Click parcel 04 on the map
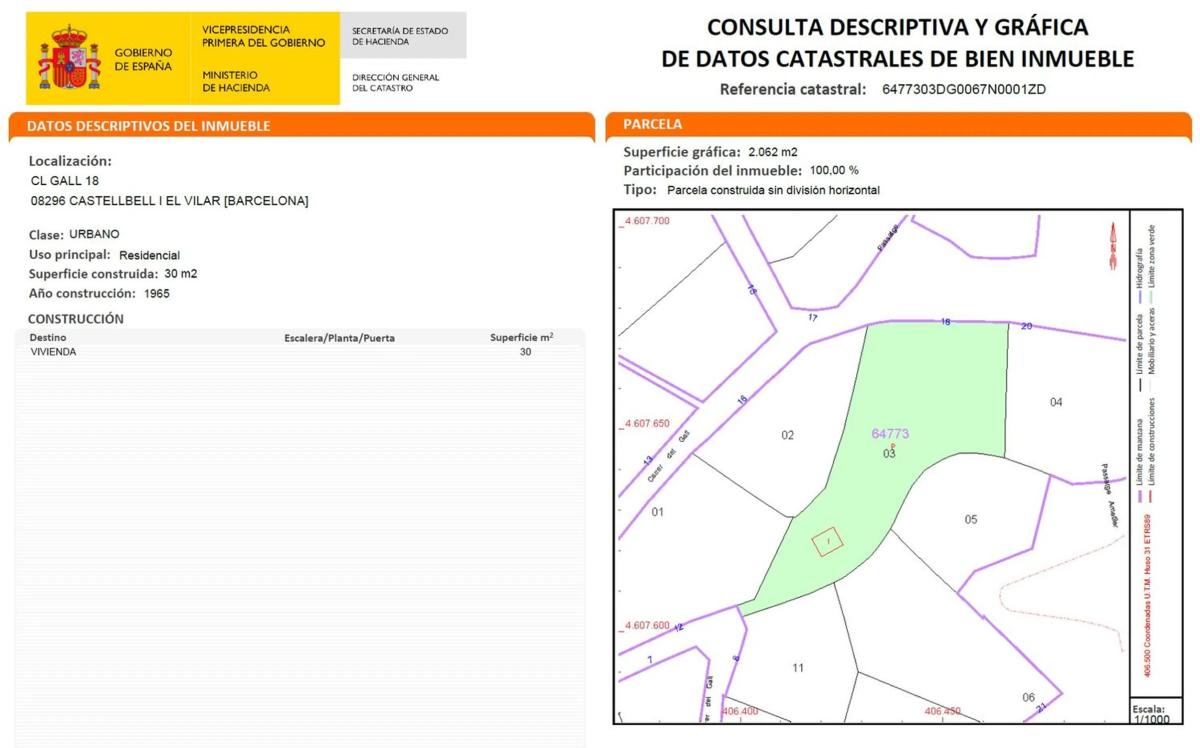 tap(1056, 402)
